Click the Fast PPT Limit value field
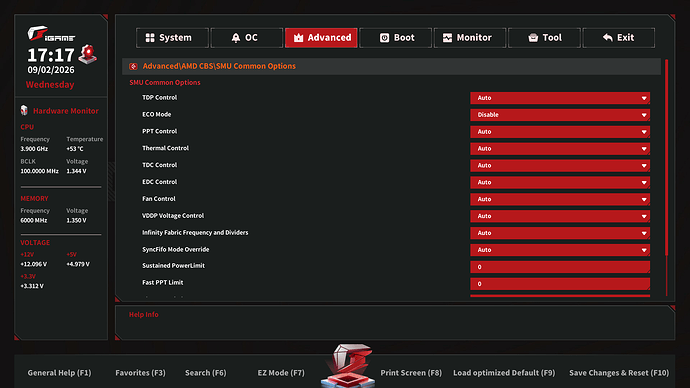 click(x=560, y=284)
